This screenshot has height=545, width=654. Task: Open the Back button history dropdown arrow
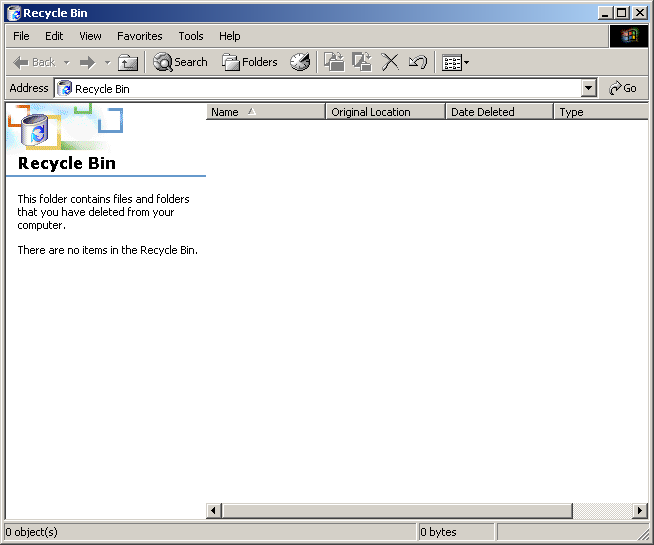tap(67, 62)
